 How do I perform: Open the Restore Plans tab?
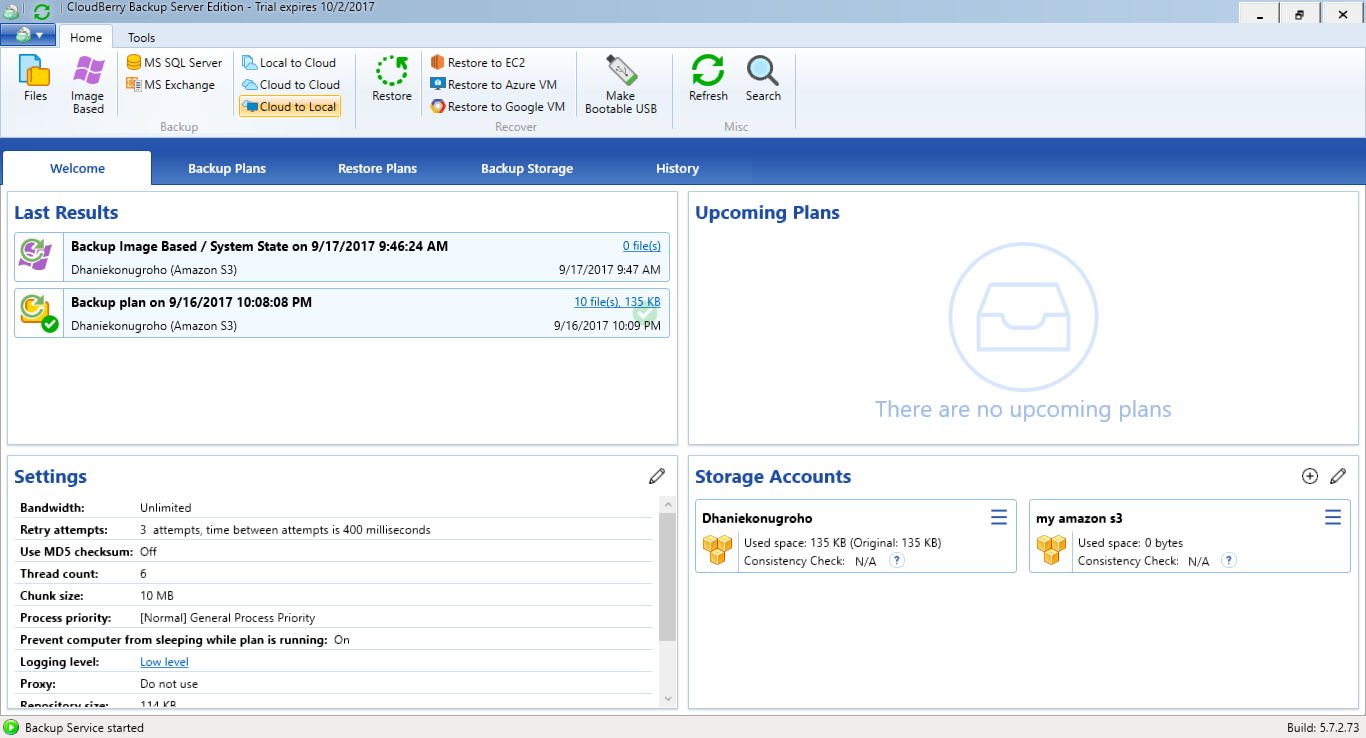[x=377, y=168]
